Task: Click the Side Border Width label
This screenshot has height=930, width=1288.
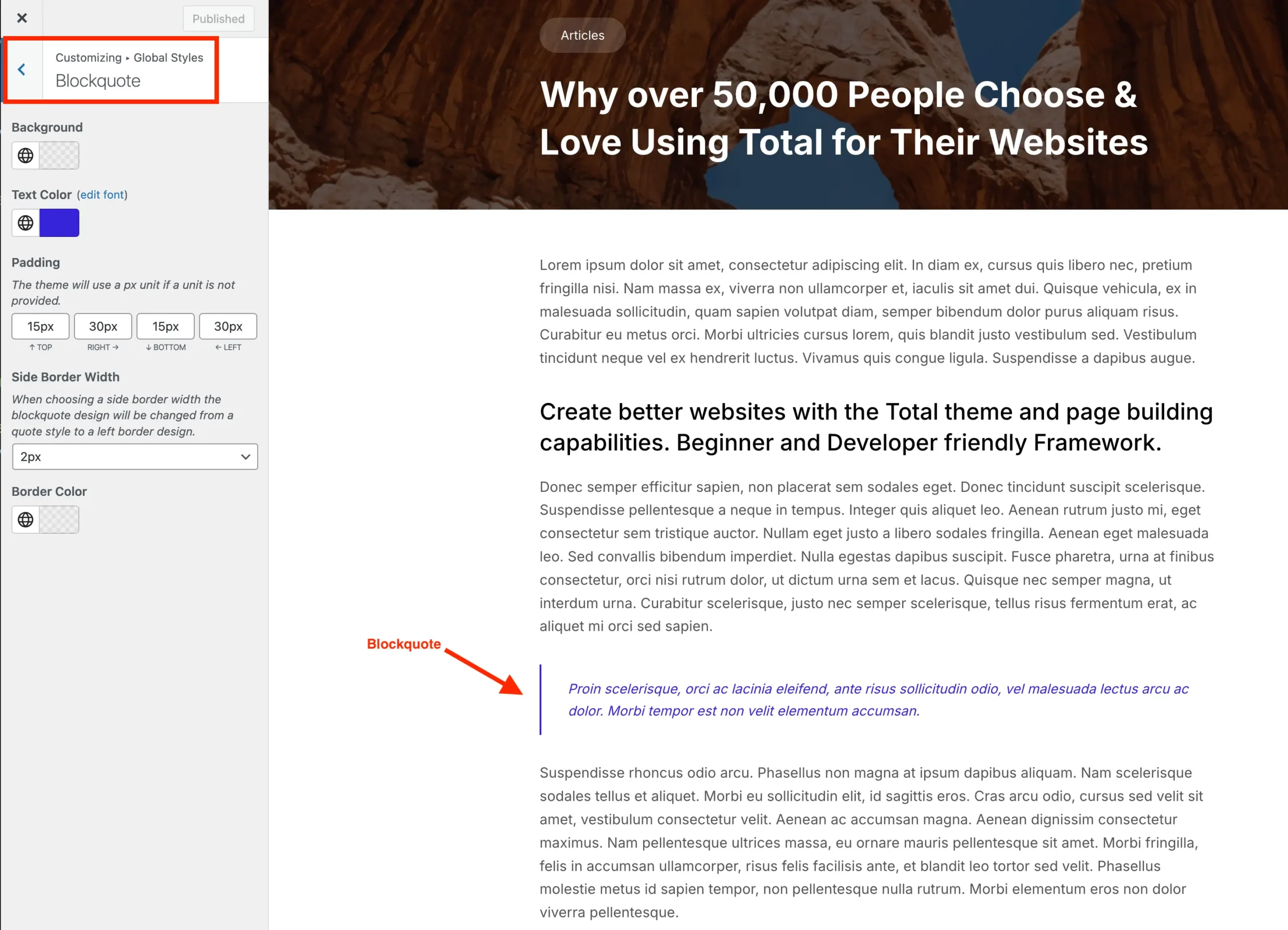Action: click(66, 377)
